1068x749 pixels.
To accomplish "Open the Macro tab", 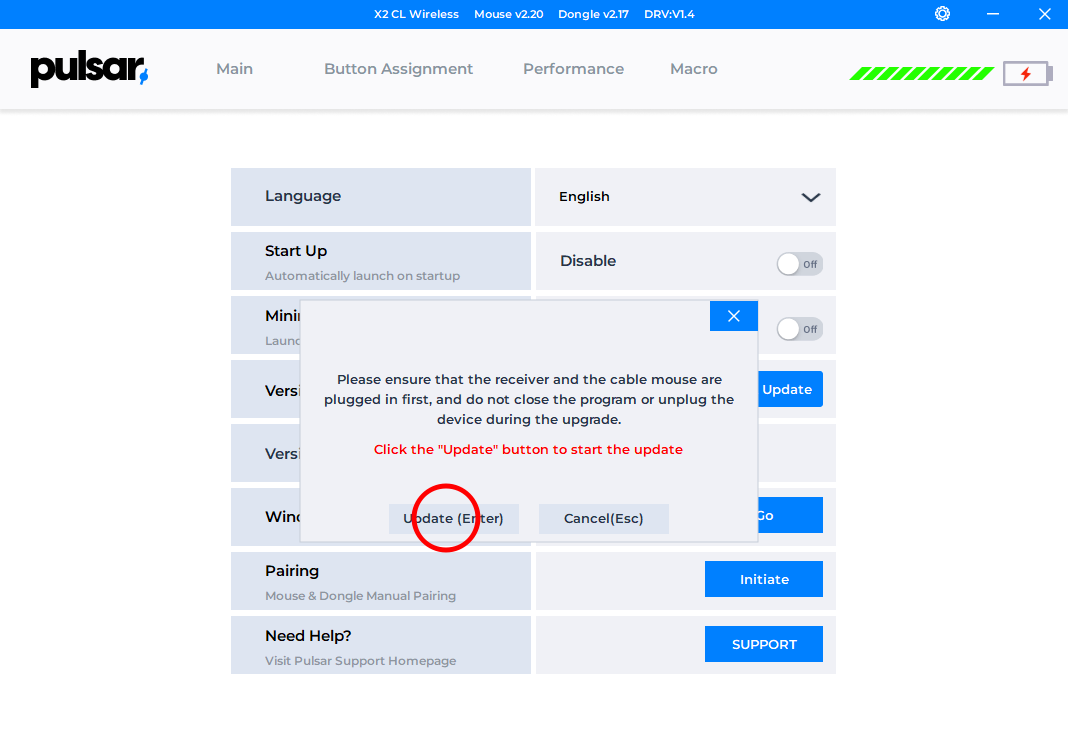I will tap(694, 69).
